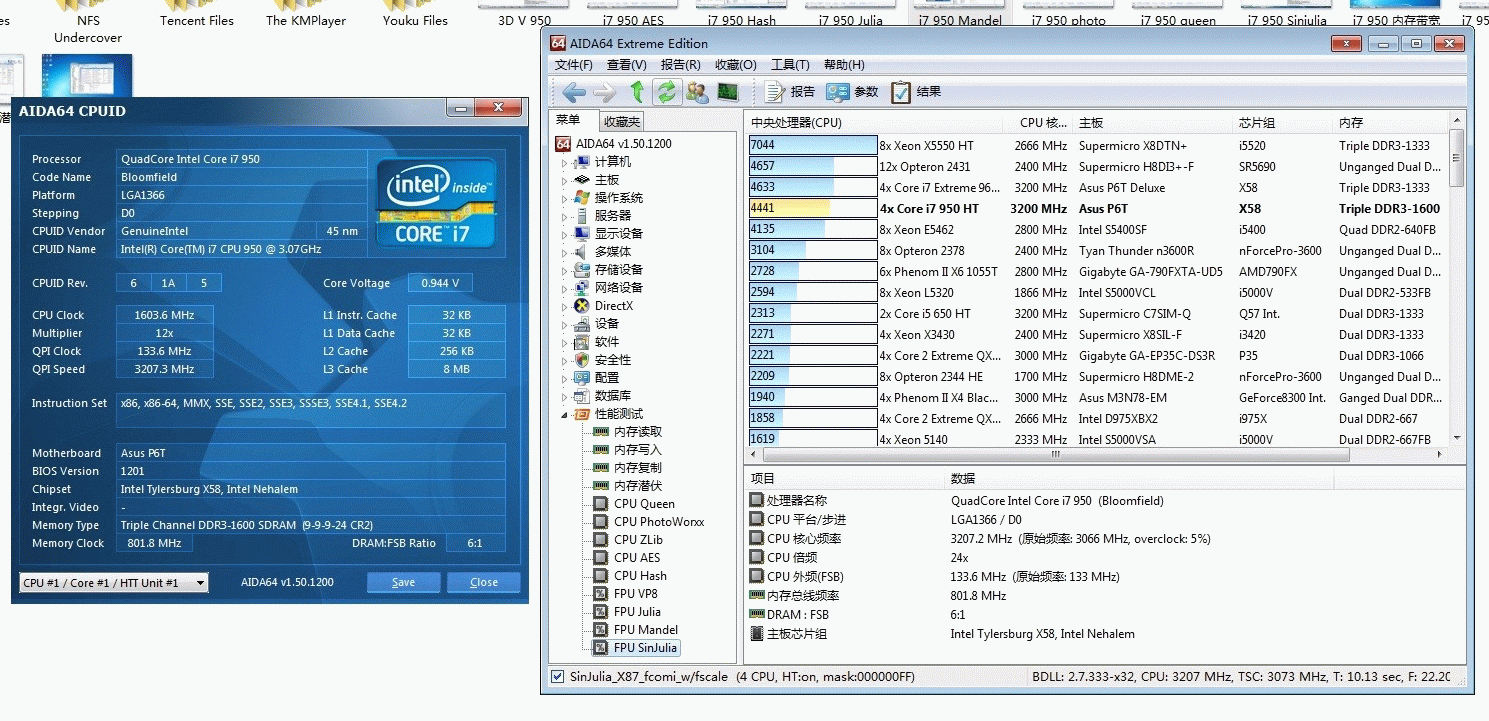Click the system monitor graph icon
Image resolution: width=1489 pixels, height=721 pixels.
(727, 92)
